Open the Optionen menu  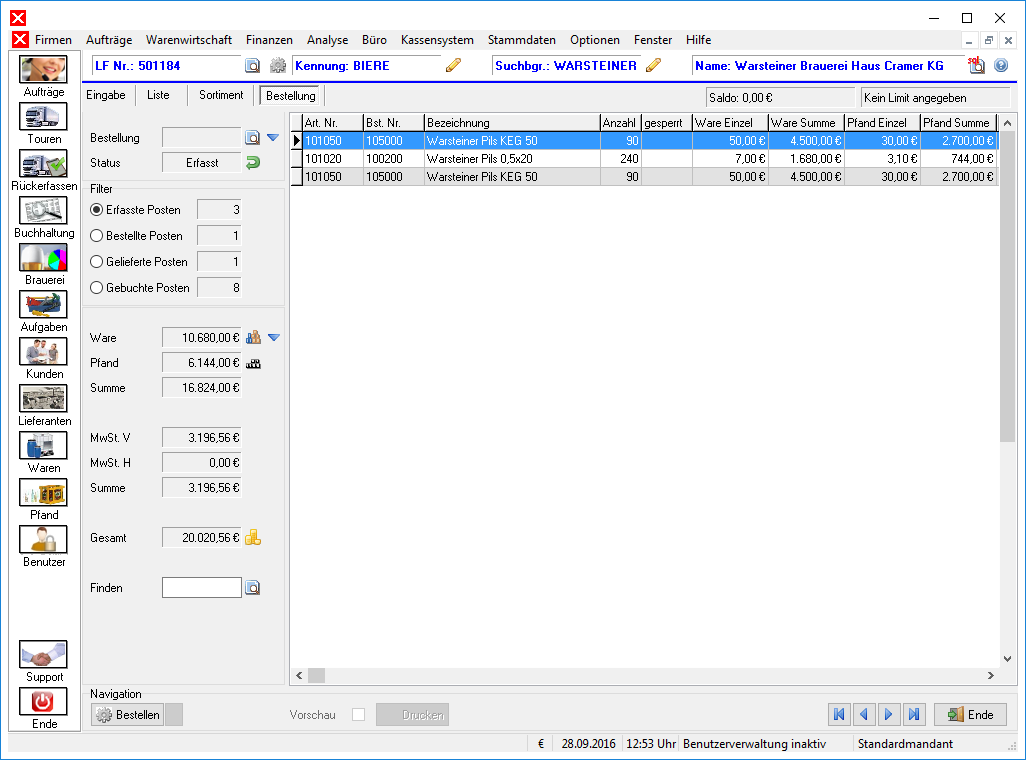coord(595,40)
